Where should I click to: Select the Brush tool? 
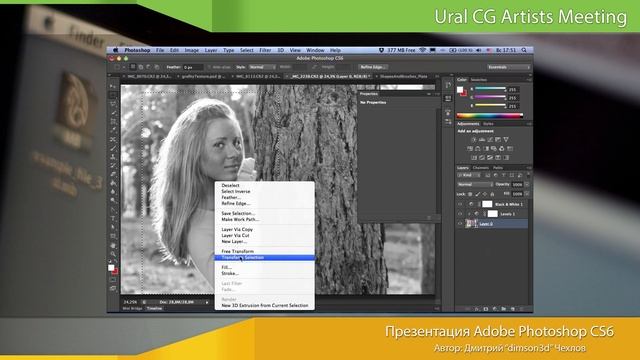[x=113, y=148]
